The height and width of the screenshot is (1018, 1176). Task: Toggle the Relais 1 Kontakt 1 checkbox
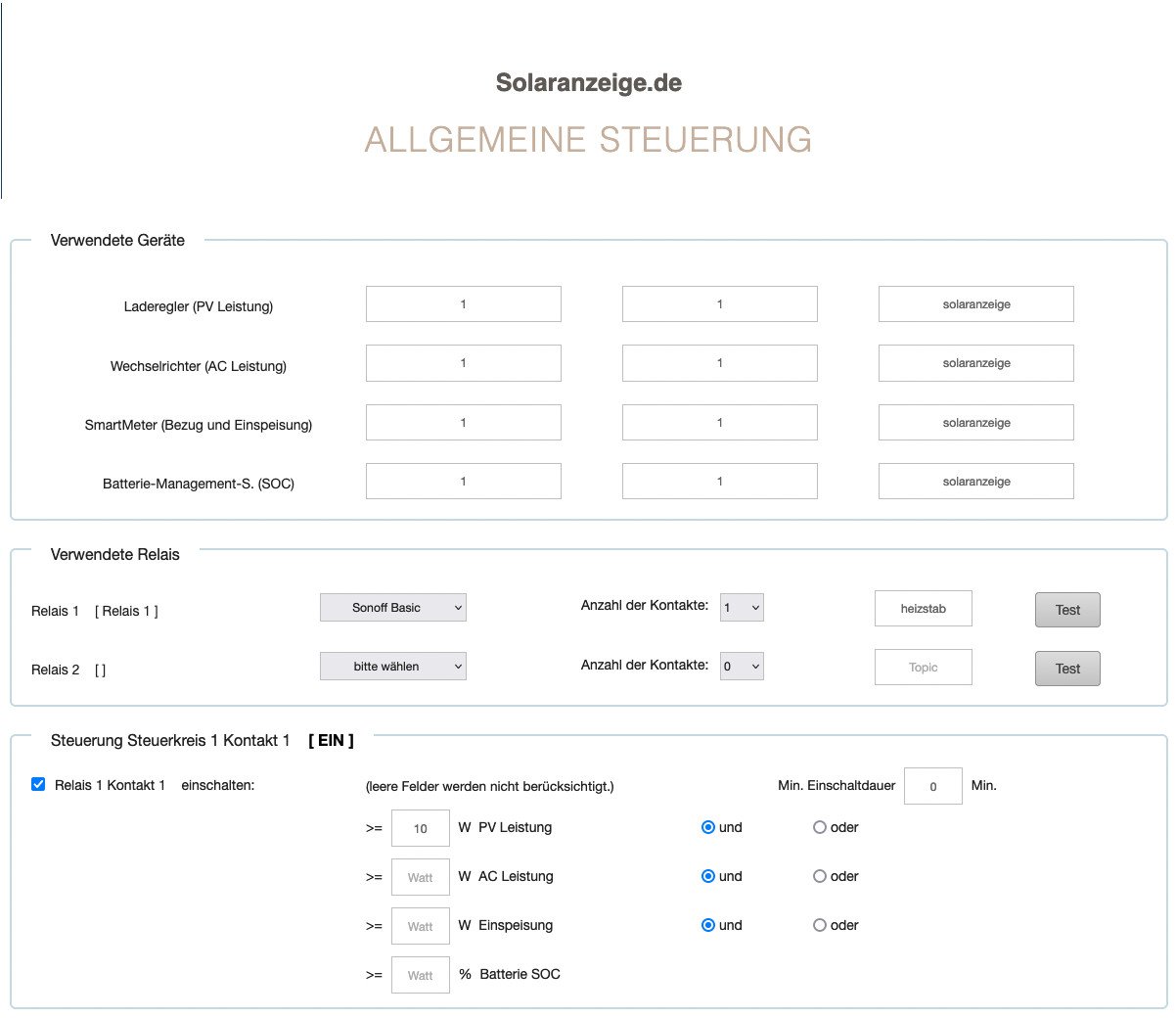[x=38, y=784]
